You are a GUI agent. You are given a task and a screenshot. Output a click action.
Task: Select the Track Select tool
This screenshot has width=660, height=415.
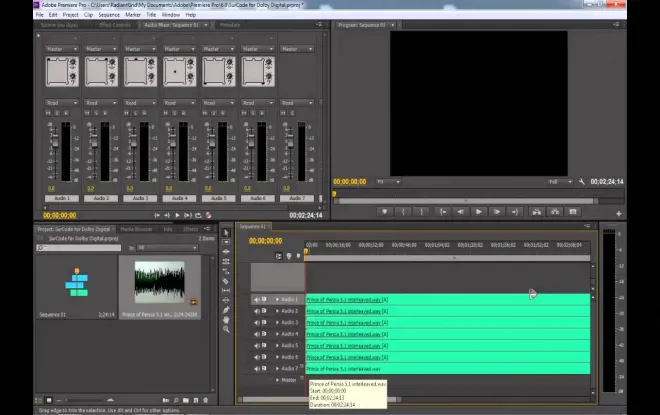pos(226,242)
